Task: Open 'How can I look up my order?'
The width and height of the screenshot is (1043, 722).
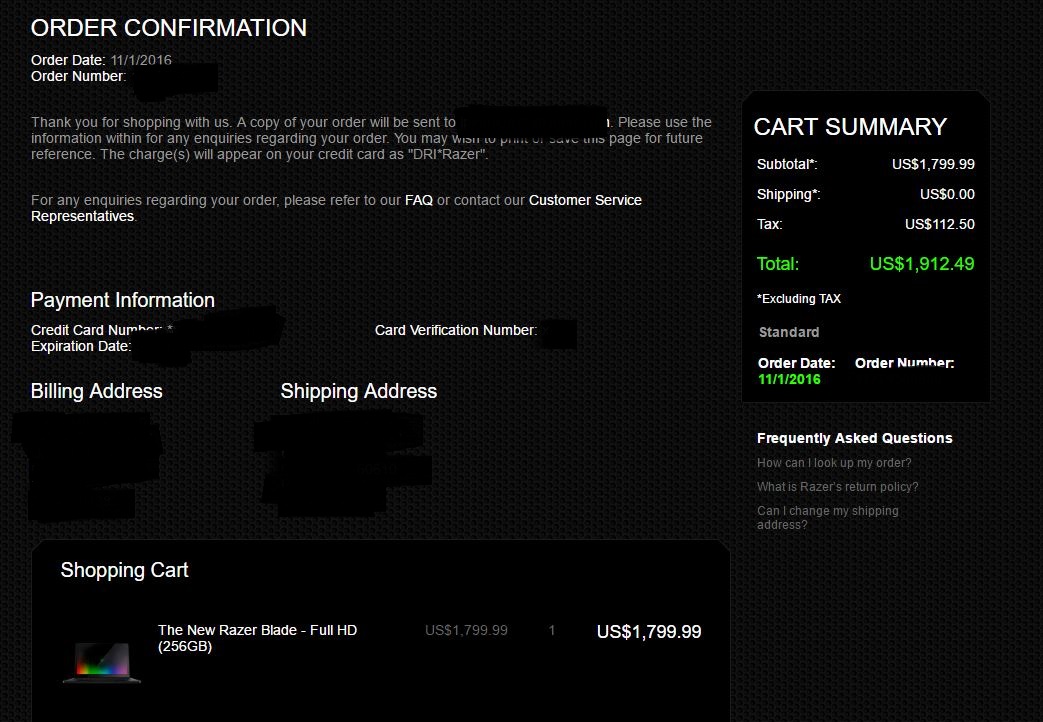Action: 833,462
